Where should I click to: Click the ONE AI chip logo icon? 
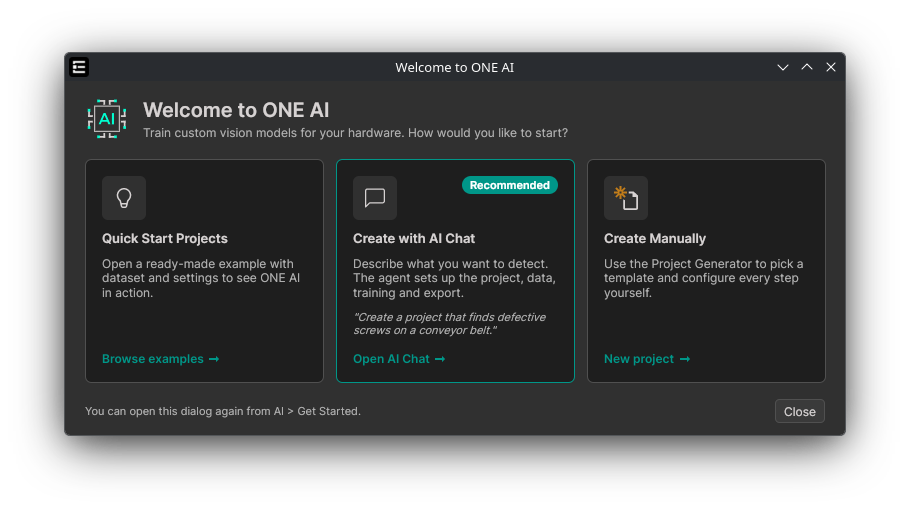(x=107, y=119)
